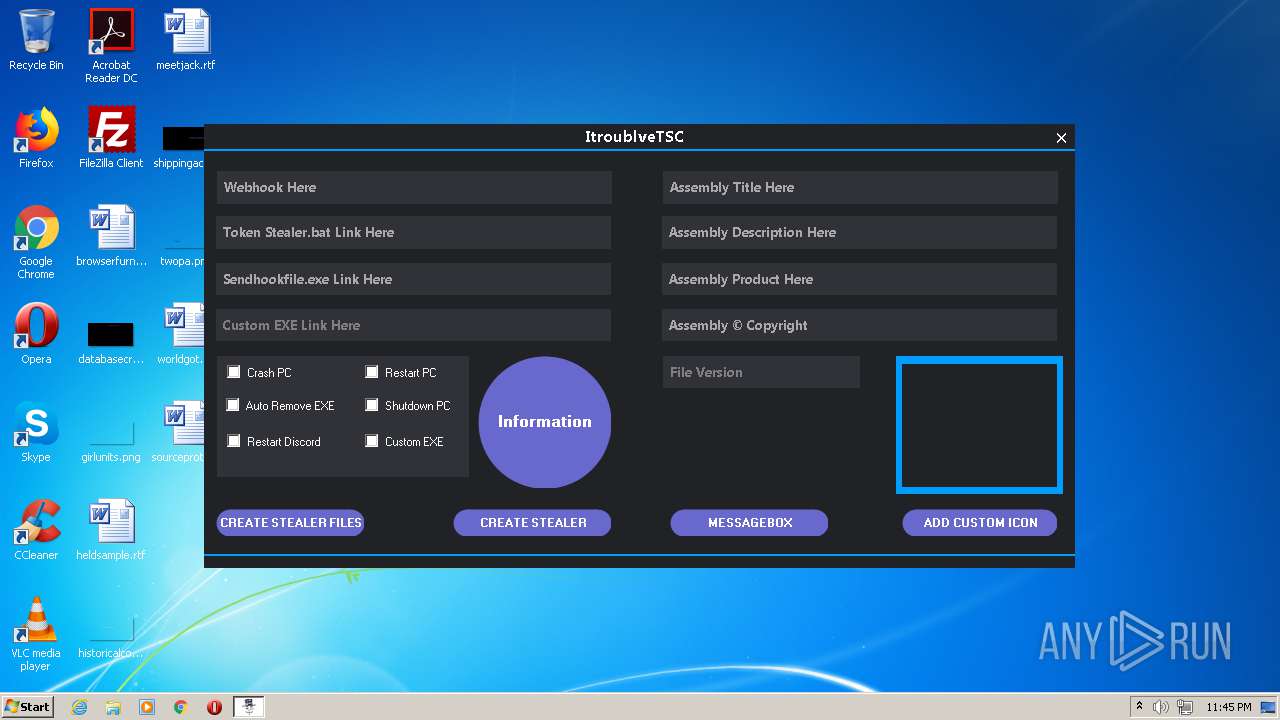1280x720 pixels.
Task: Open Opera from the taskbar
Action: (214, 707)
